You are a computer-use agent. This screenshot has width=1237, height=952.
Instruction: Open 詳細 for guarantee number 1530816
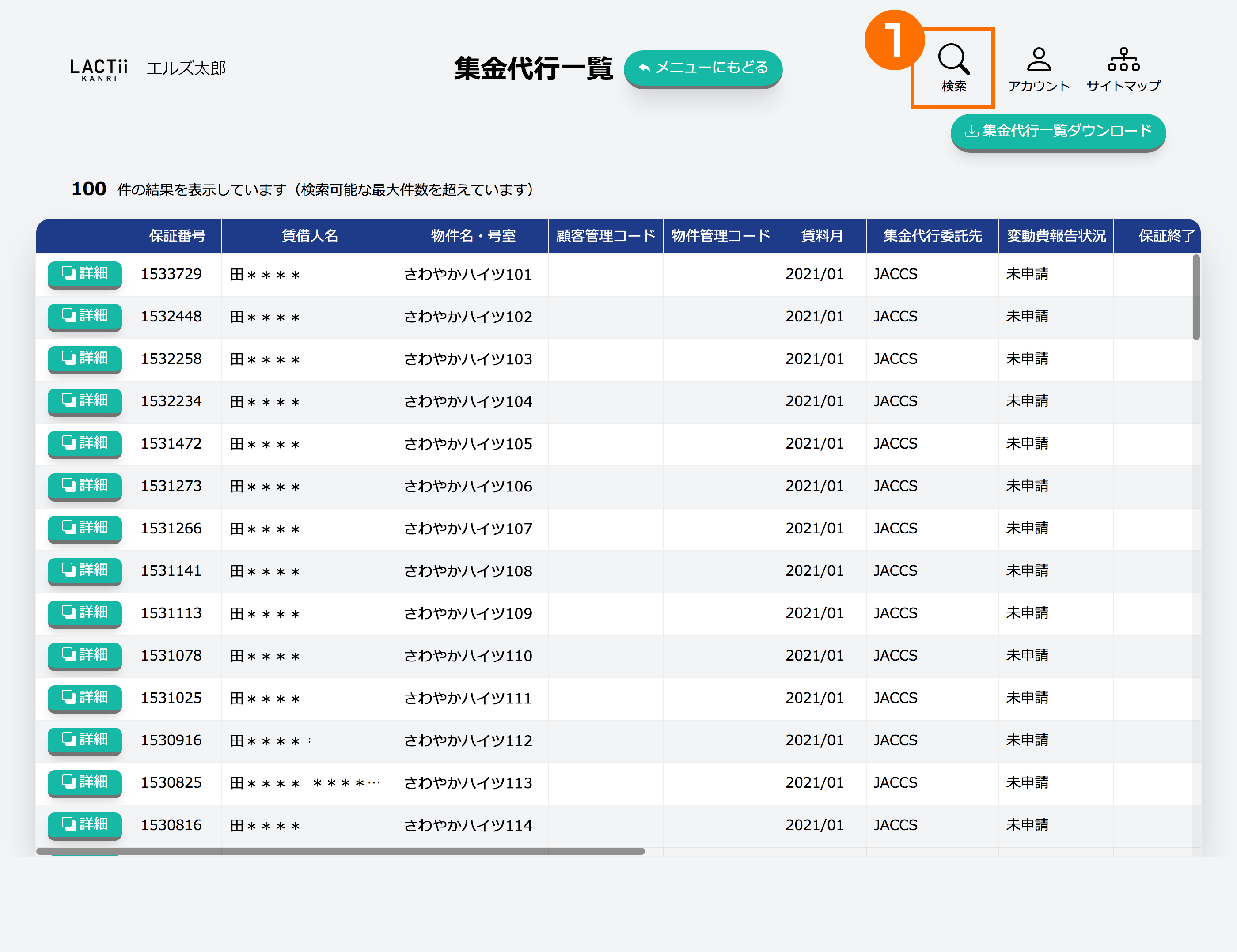click(84, 824)
